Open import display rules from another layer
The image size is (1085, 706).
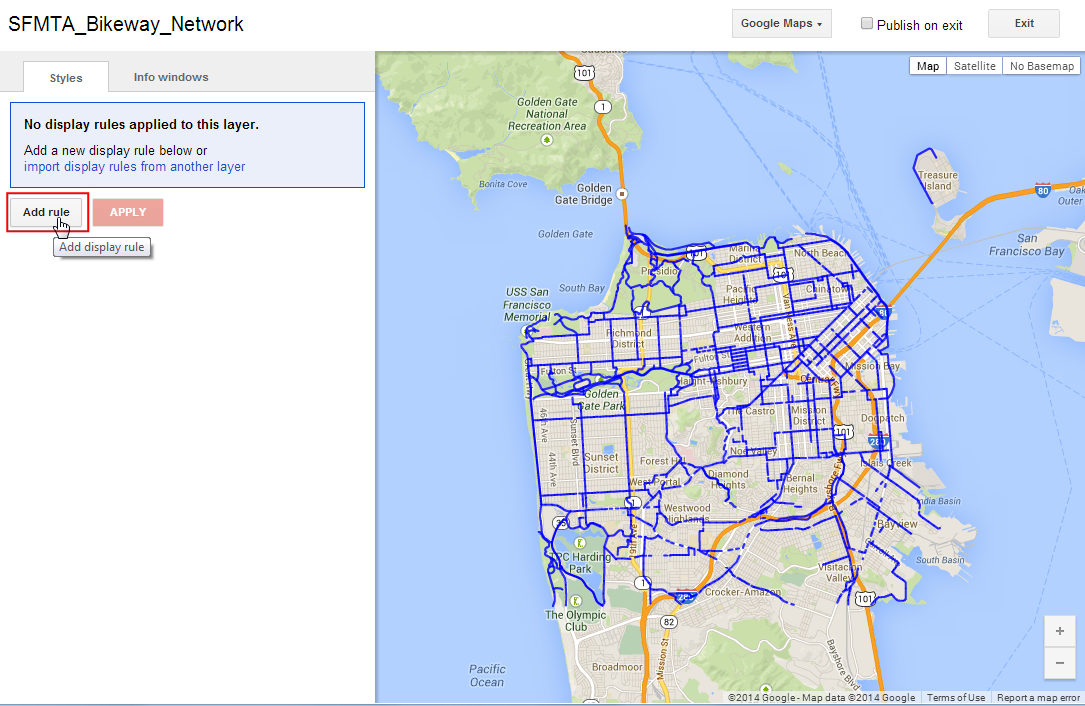pyautogui.click(x=134, y=167)
